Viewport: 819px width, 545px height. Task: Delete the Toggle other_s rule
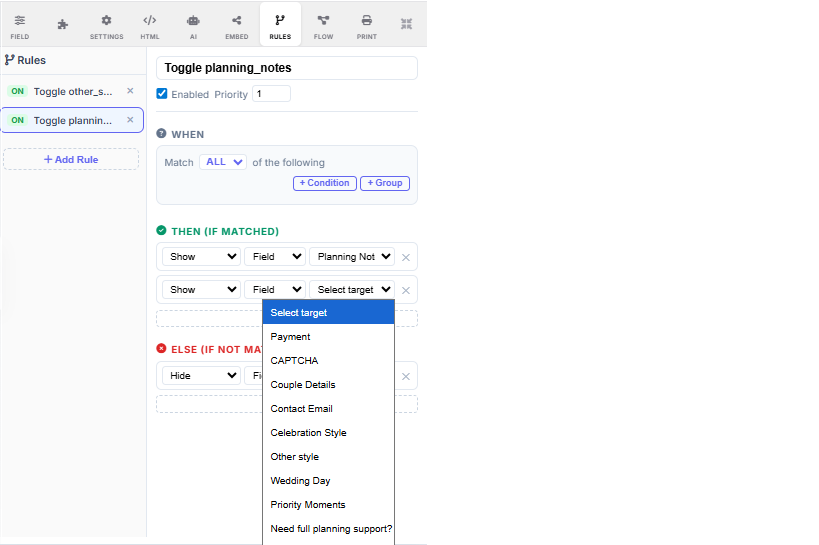131,91
